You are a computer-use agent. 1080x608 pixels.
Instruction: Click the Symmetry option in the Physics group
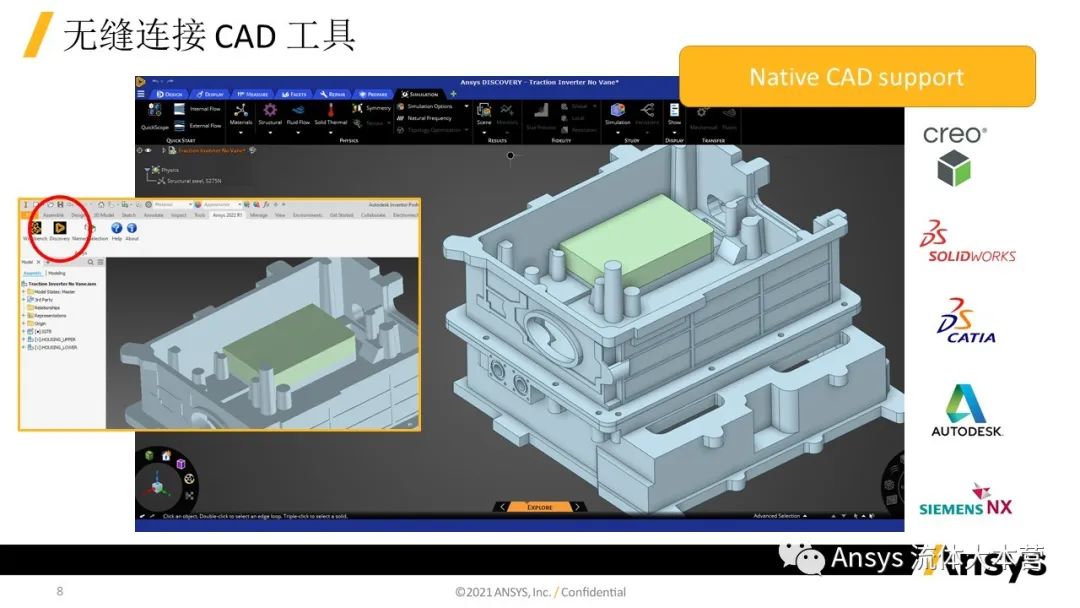371,108
